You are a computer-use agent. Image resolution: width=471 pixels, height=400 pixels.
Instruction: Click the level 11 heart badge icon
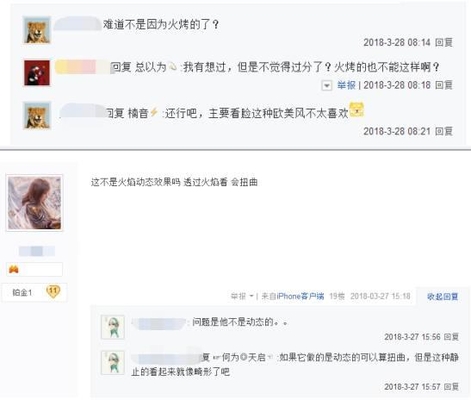[53, 292]
